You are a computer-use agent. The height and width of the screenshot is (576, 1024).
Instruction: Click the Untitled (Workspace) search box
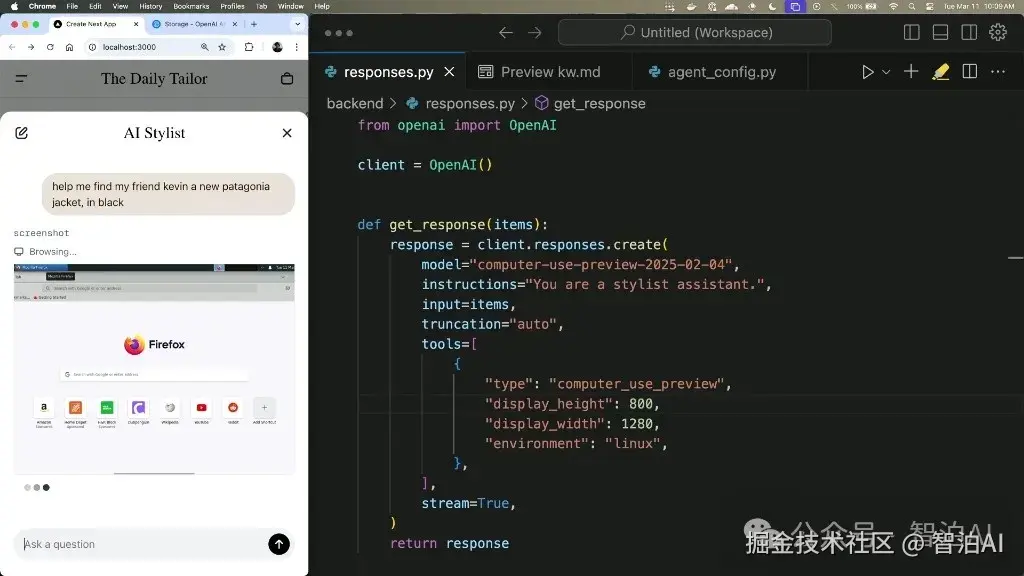coord(695,32)
